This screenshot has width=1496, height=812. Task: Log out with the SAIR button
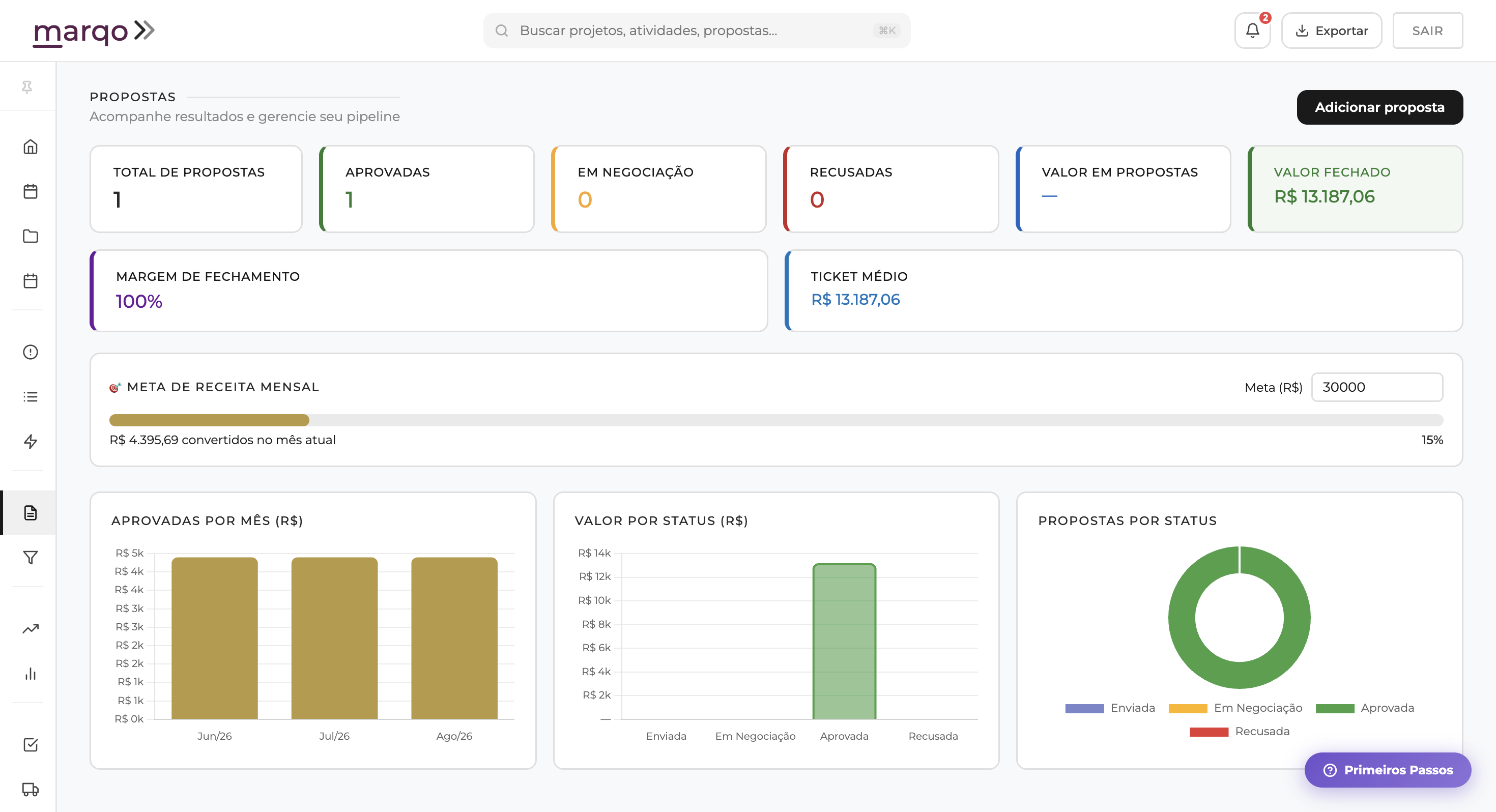coord(1427,31)
